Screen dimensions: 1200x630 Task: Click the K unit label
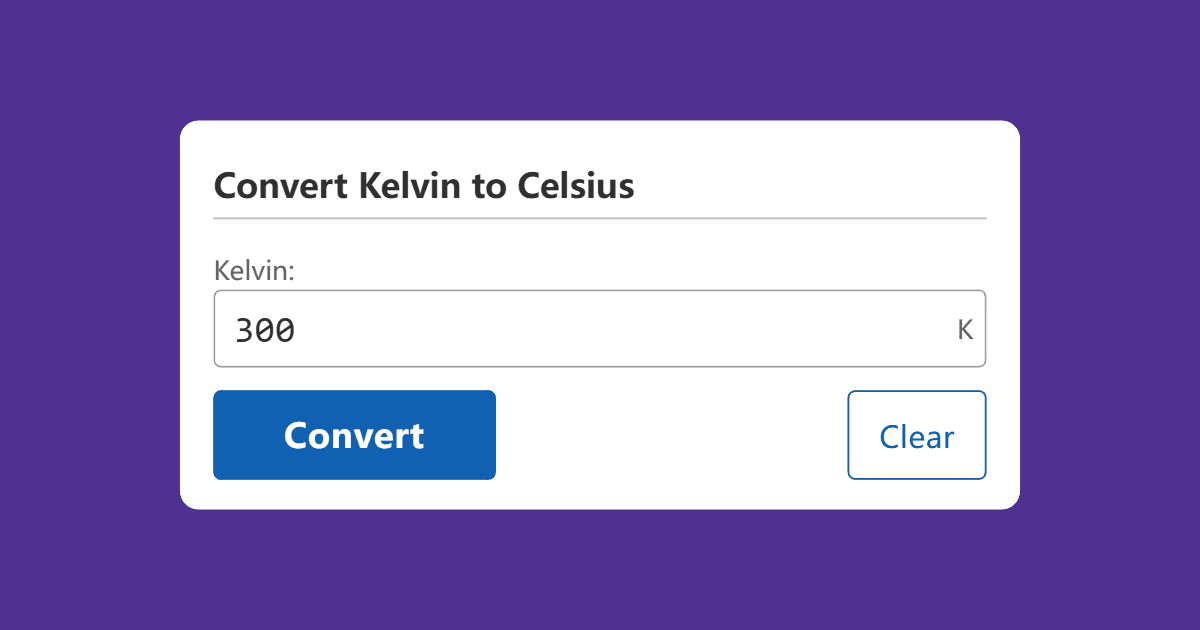964,328
